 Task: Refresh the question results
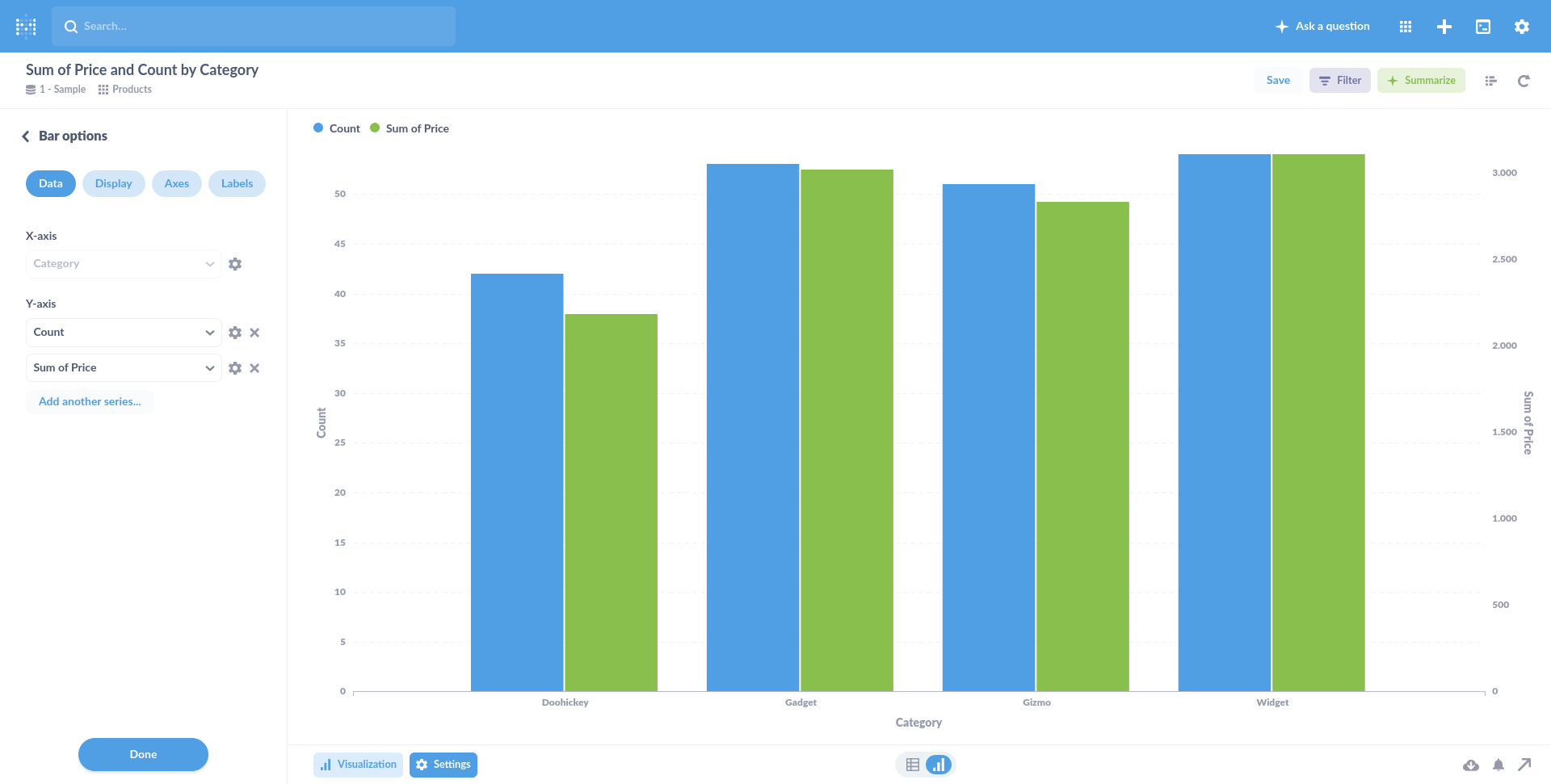pos(1524,81)
